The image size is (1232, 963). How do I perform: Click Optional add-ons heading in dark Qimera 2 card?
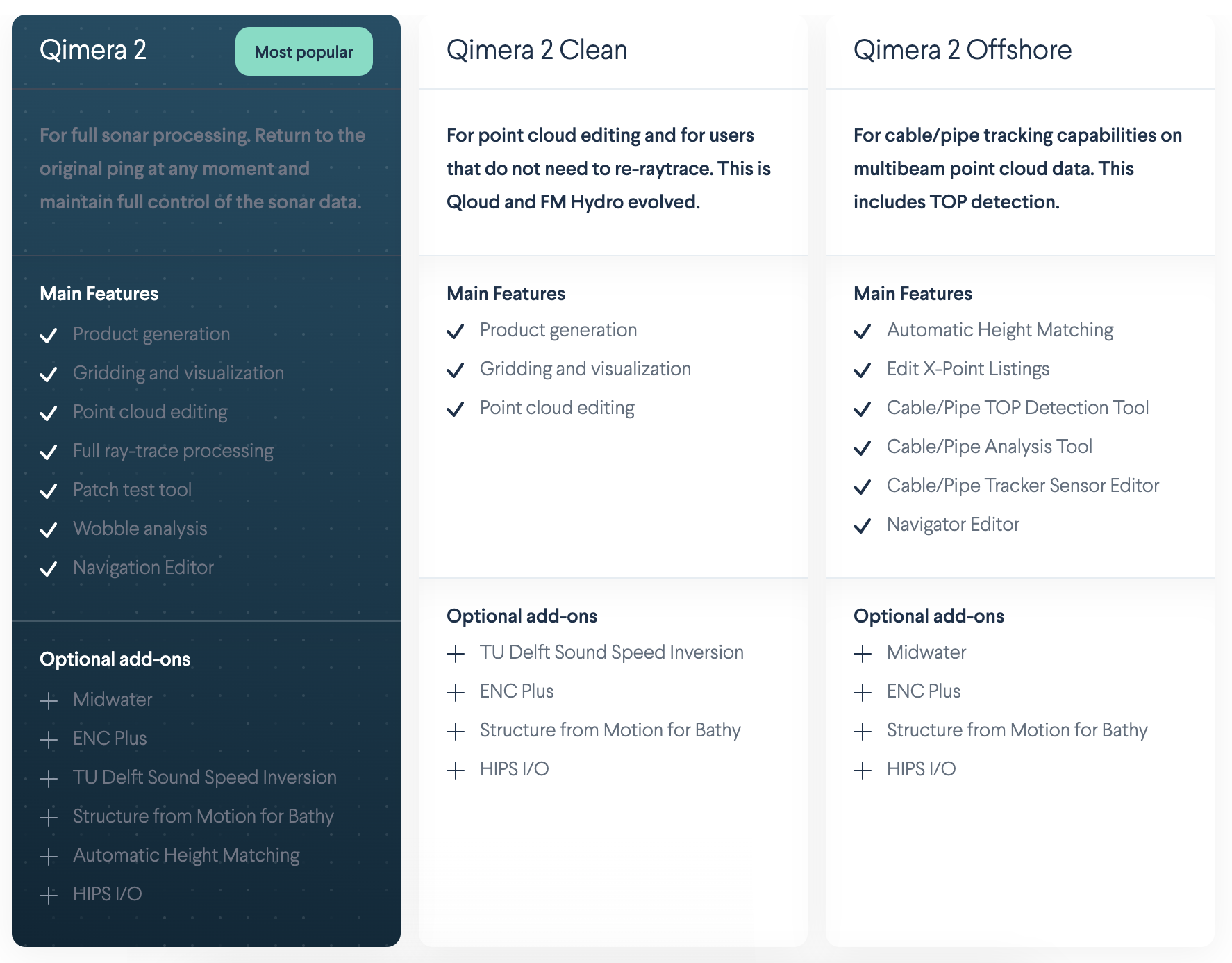click(115, 659)
